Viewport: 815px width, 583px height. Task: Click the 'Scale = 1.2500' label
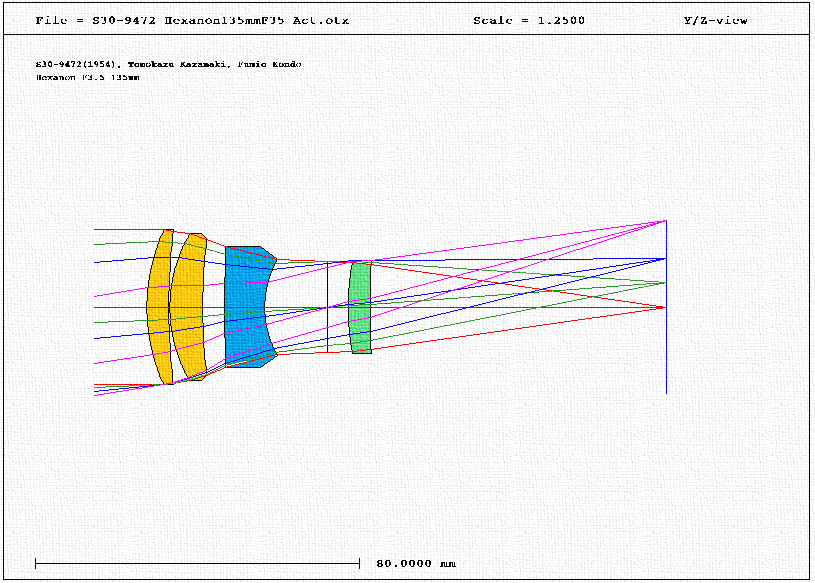529,21
